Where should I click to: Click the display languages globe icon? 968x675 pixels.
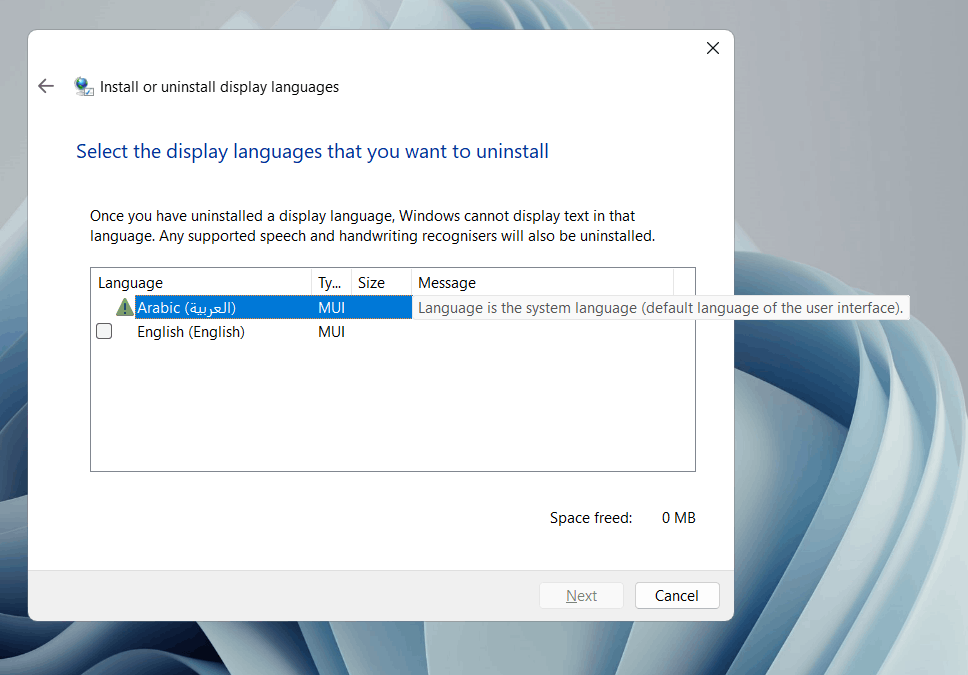point(83,86)
